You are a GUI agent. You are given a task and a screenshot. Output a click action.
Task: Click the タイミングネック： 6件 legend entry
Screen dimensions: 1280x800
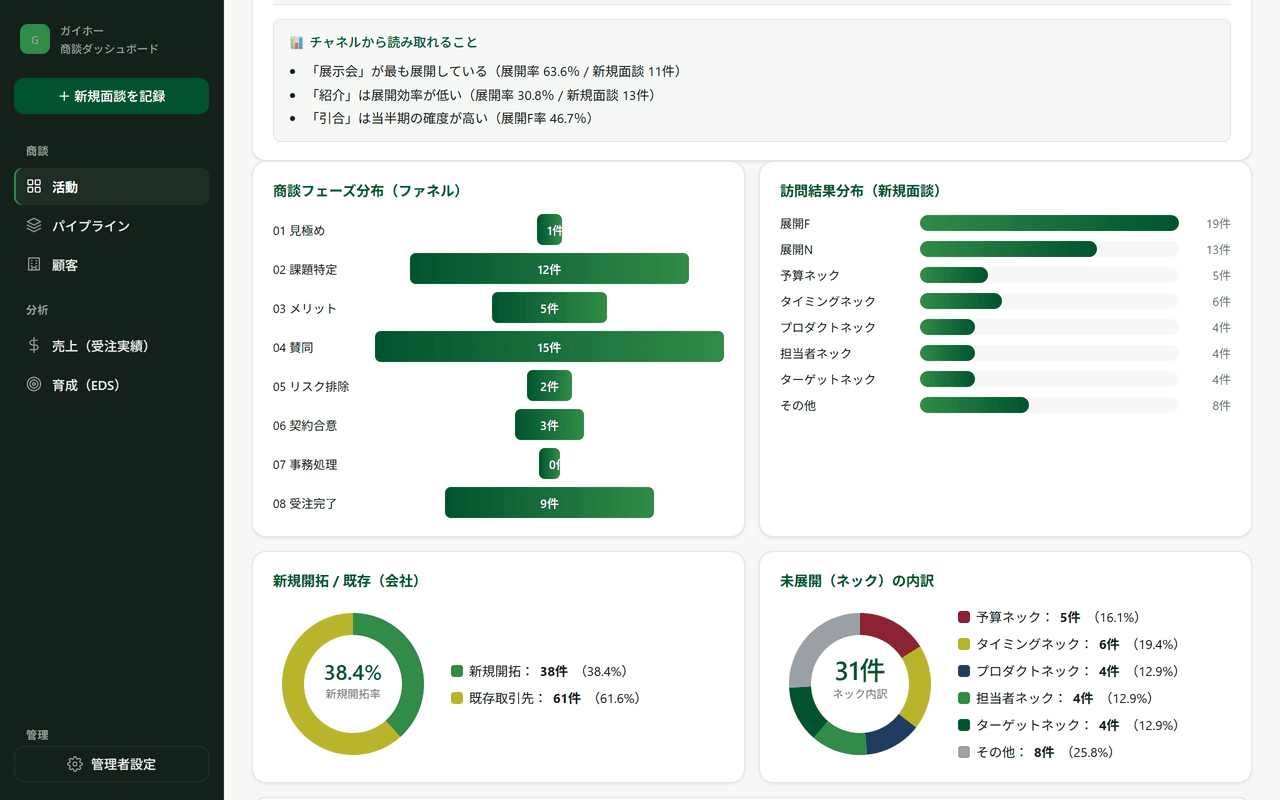(x=1068, y=644)
